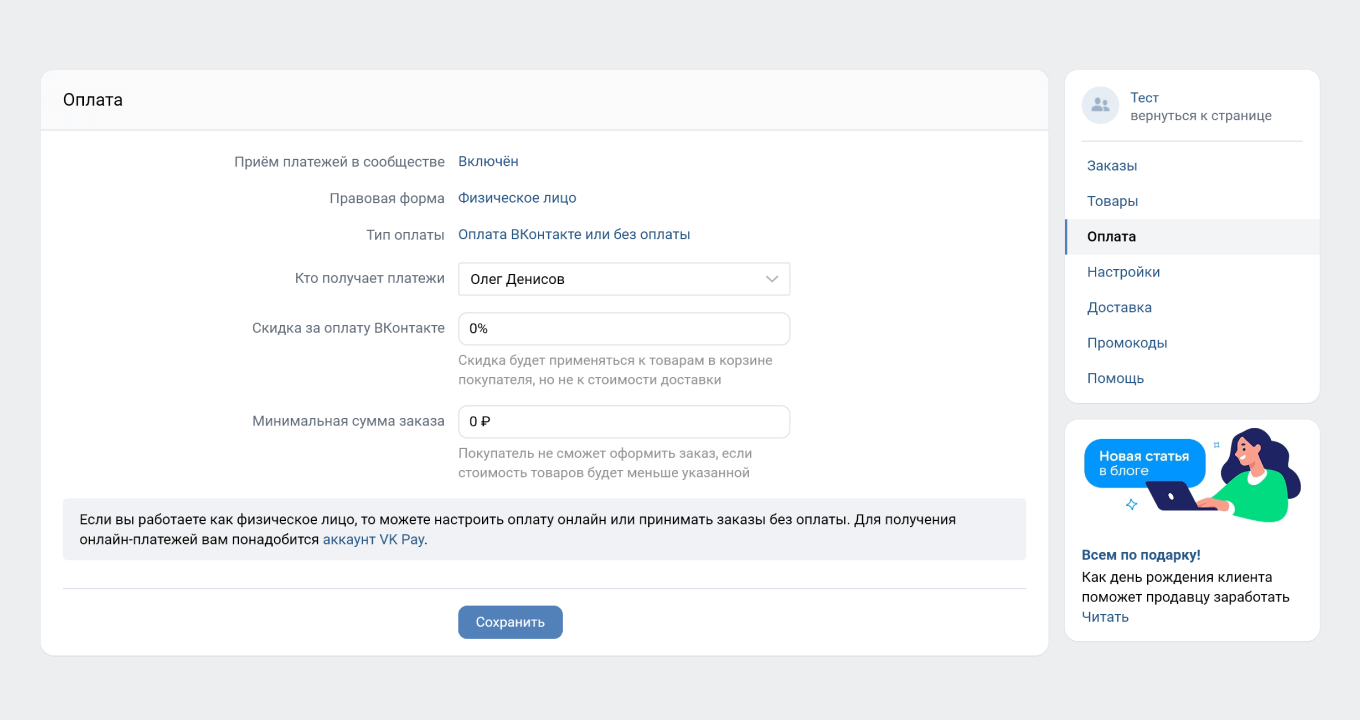Viewport: 1360px width, 720px height.
Task: Click вернуться к странице link
Action: click(1200, 116)
